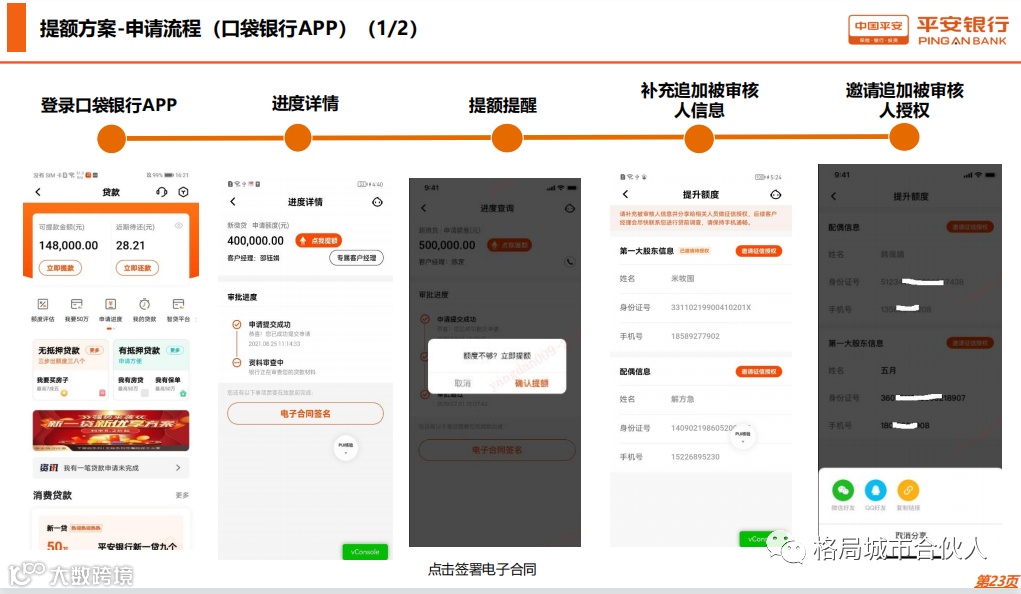Tap back arrow on 进度详情 screen
This screenshot has width=1021, height=594.
click(233, 202)
